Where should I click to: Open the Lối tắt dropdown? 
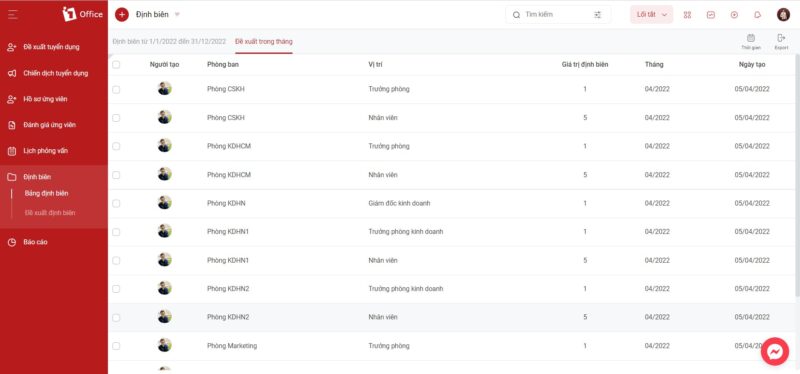(652, 15)
